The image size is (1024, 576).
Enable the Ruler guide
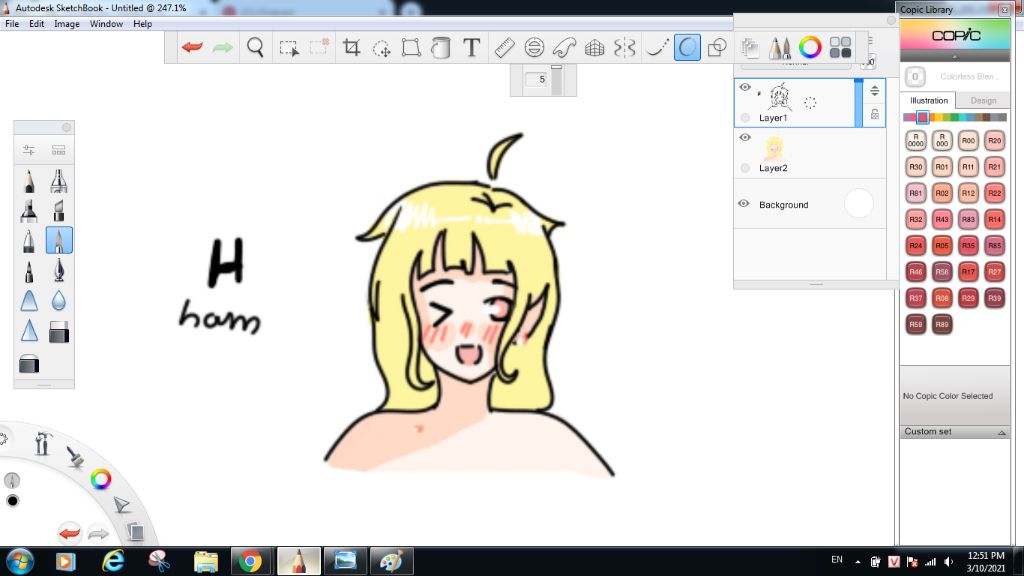(x=504, y=48)
